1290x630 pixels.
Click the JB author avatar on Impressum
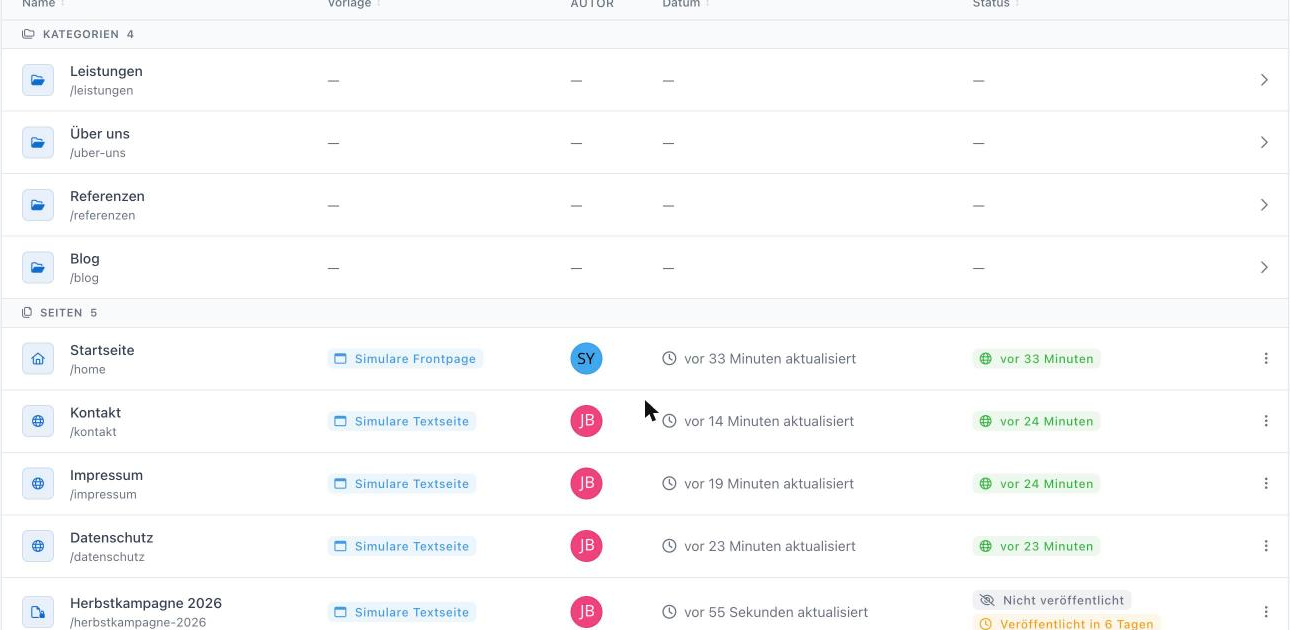click(587, 483)
